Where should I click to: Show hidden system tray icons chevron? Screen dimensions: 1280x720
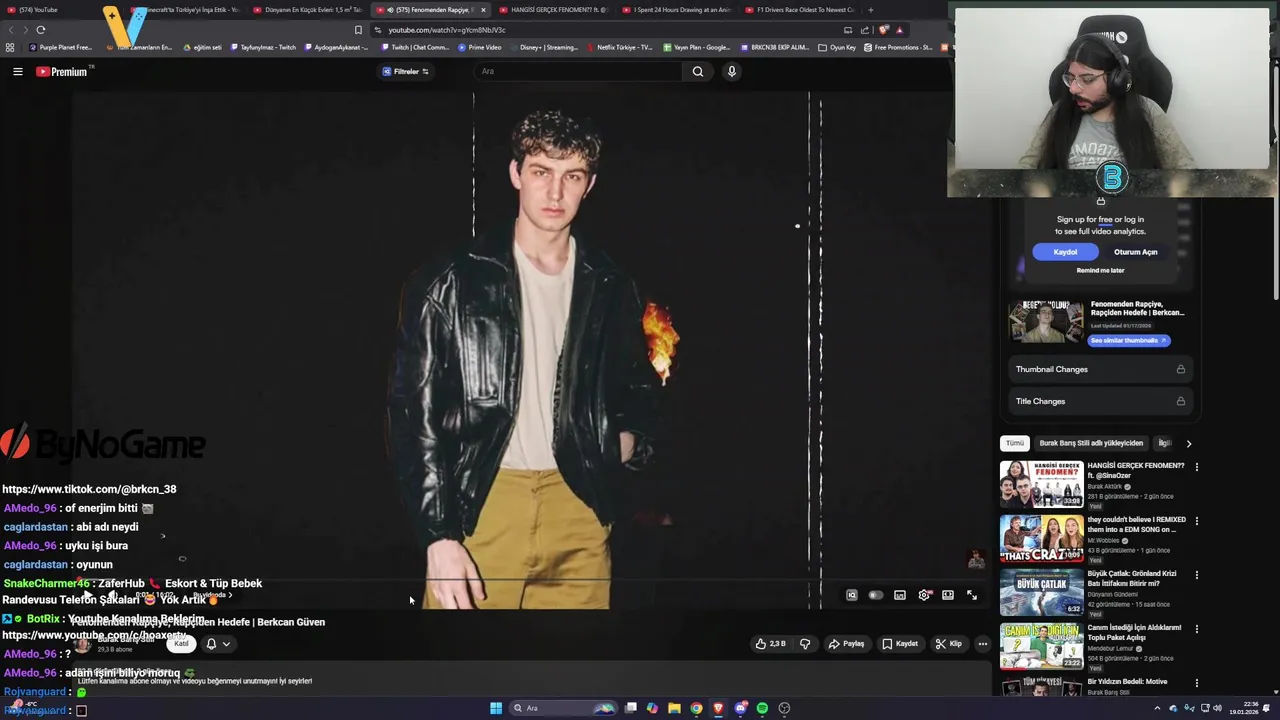click(x=1157, y=708)
